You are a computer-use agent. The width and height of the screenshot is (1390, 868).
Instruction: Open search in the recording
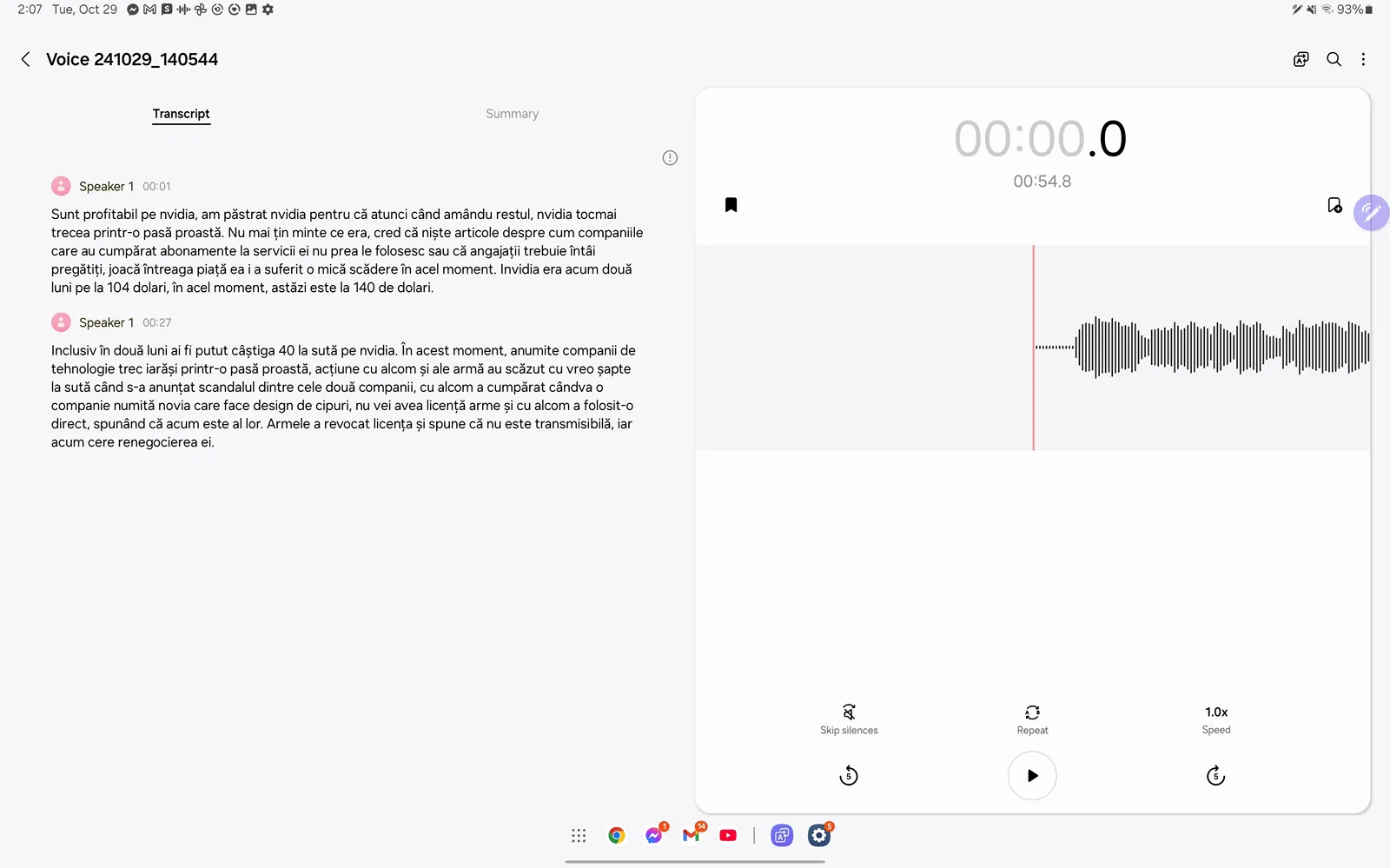[1334, 59]
